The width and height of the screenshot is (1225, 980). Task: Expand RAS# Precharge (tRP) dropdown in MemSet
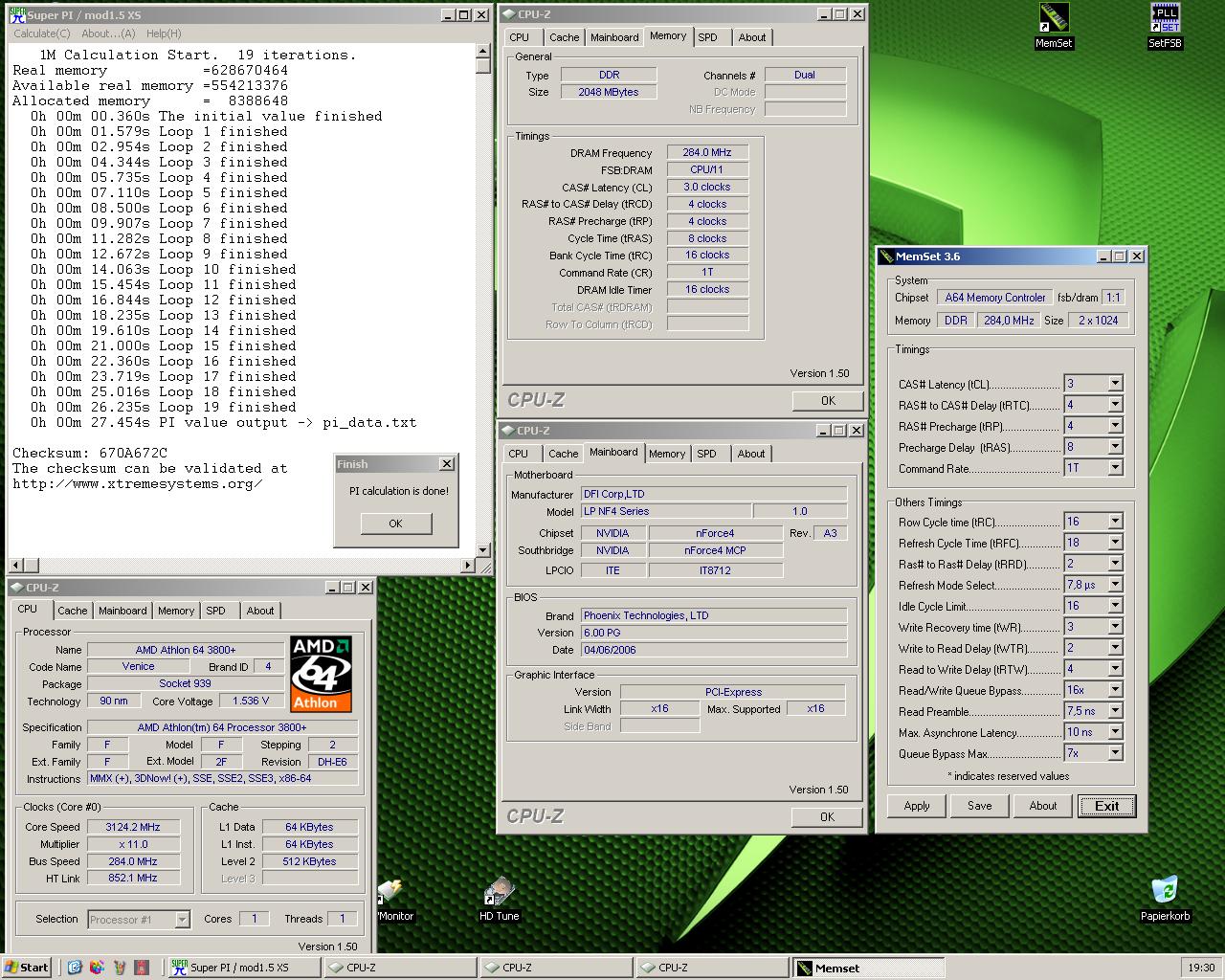pos(1115,426)
